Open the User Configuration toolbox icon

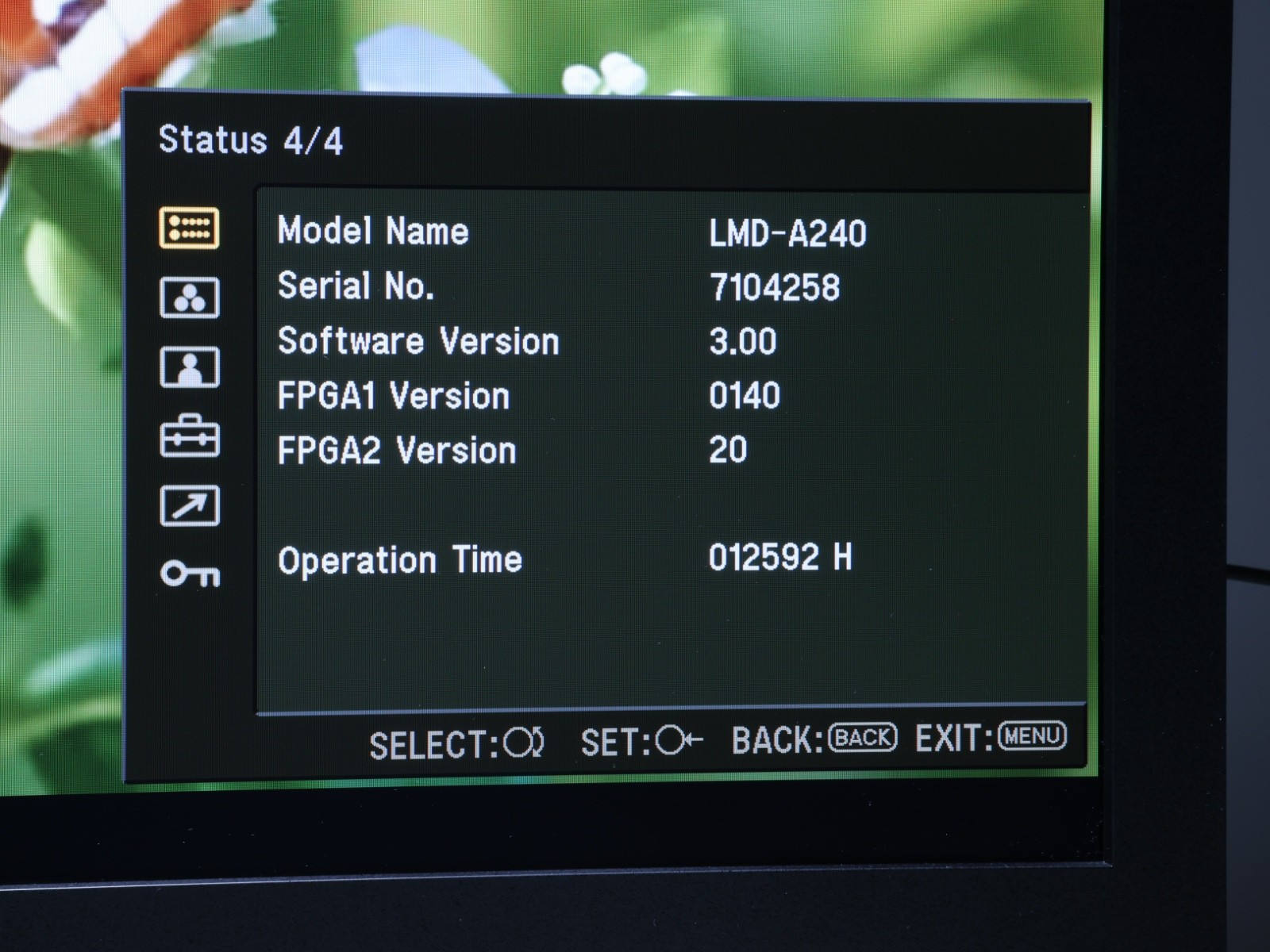click(x=190, y=435)
